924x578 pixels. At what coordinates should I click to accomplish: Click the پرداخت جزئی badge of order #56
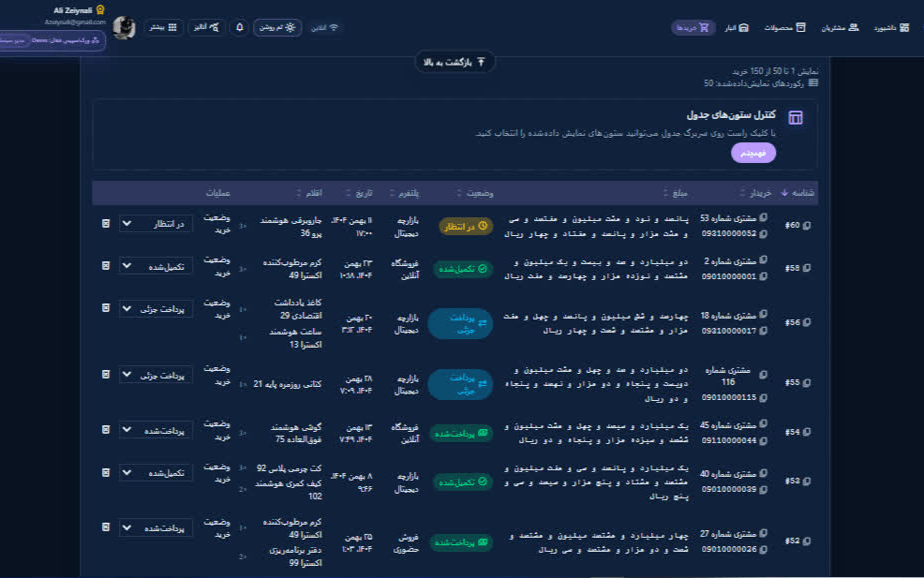(460, 323)
